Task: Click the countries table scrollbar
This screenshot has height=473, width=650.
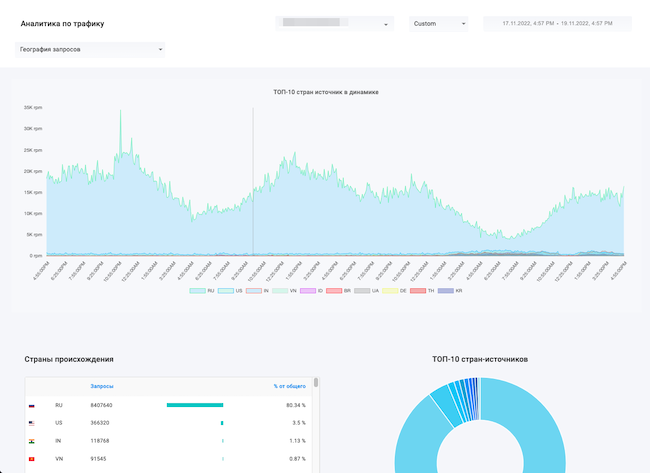Action: [317, 382]
